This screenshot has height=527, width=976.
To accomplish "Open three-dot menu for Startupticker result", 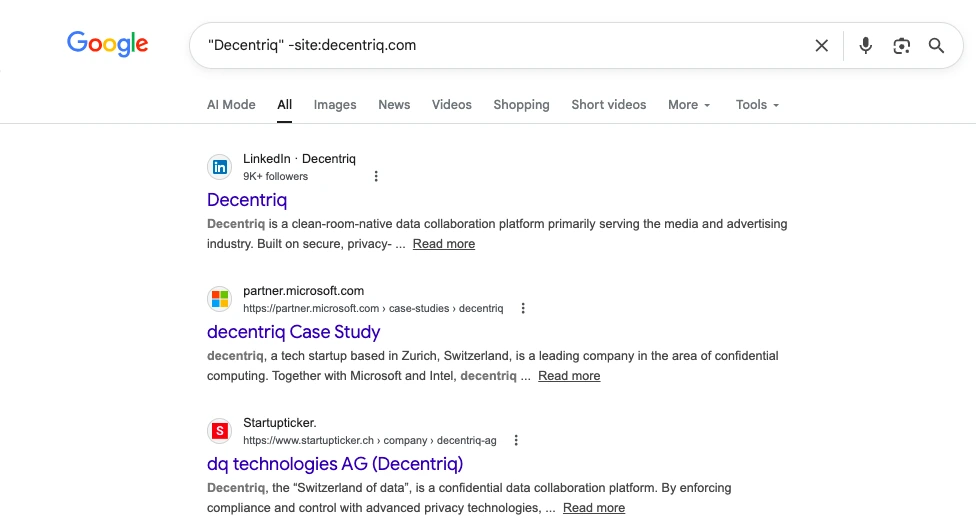I will tap(516, 440).
